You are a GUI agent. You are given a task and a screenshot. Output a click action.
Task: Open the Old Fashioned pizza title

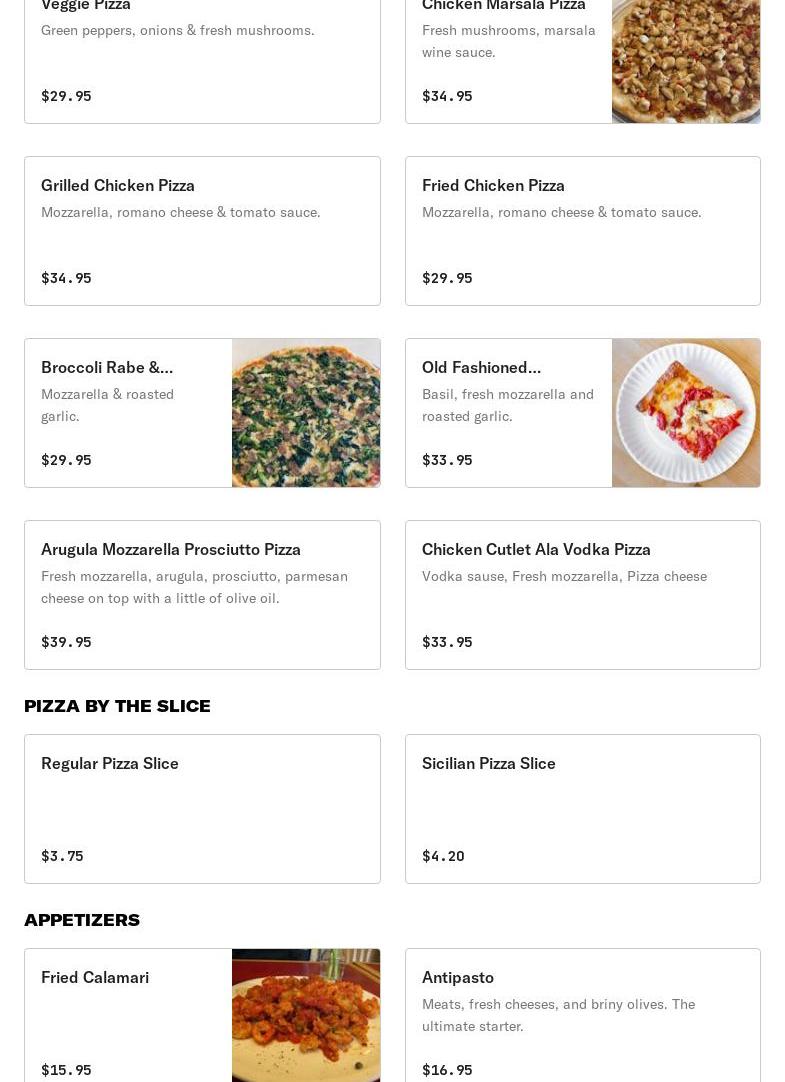tap(481, 368)
